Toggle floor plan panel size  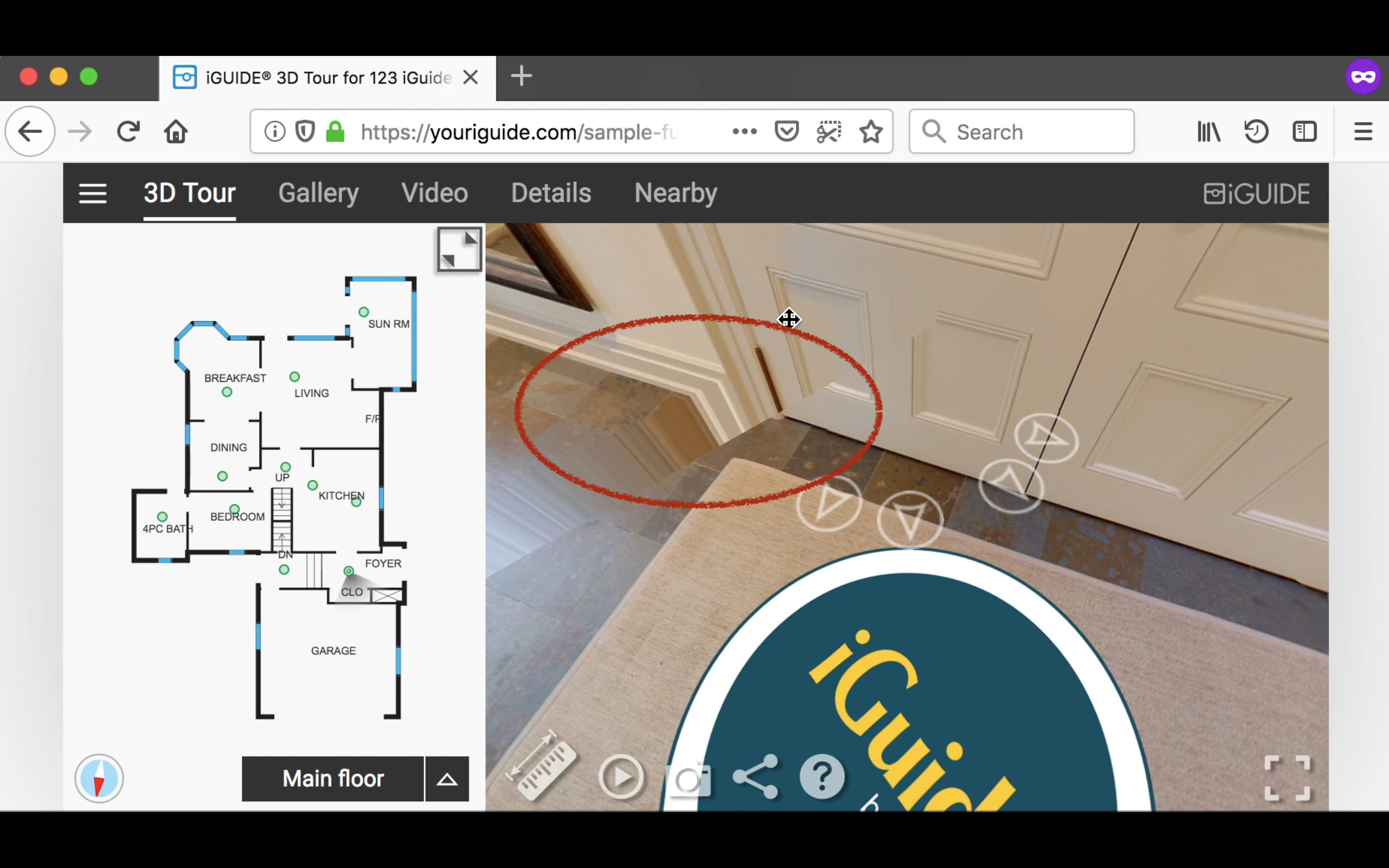pos(459,249)
